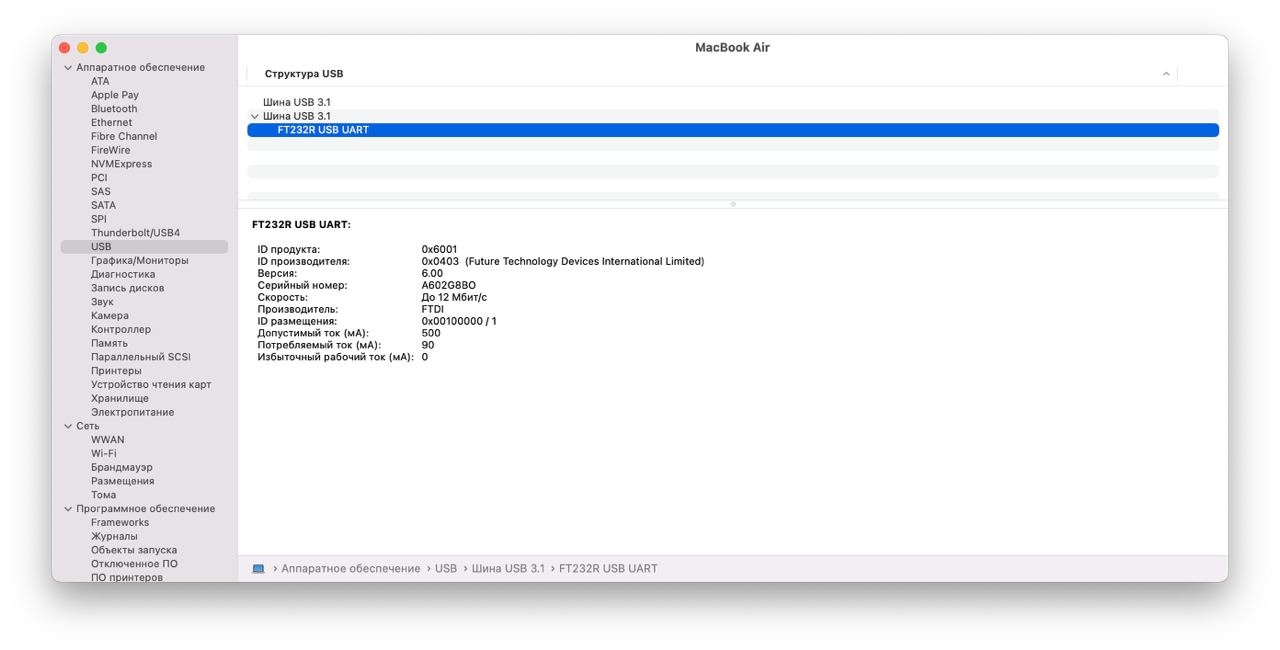1280x650 pixels.
Task: Click the product ID value 0x6001
Action: click(x=440, y=249)
